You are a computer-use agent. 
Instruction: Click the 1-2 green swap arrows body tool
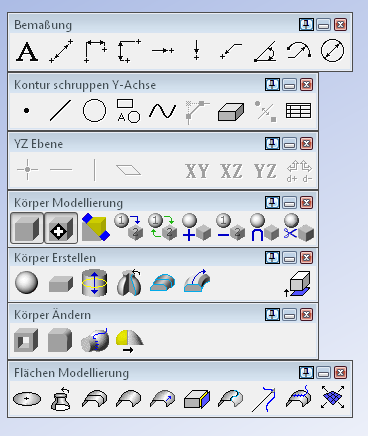(x=163, y=227)
